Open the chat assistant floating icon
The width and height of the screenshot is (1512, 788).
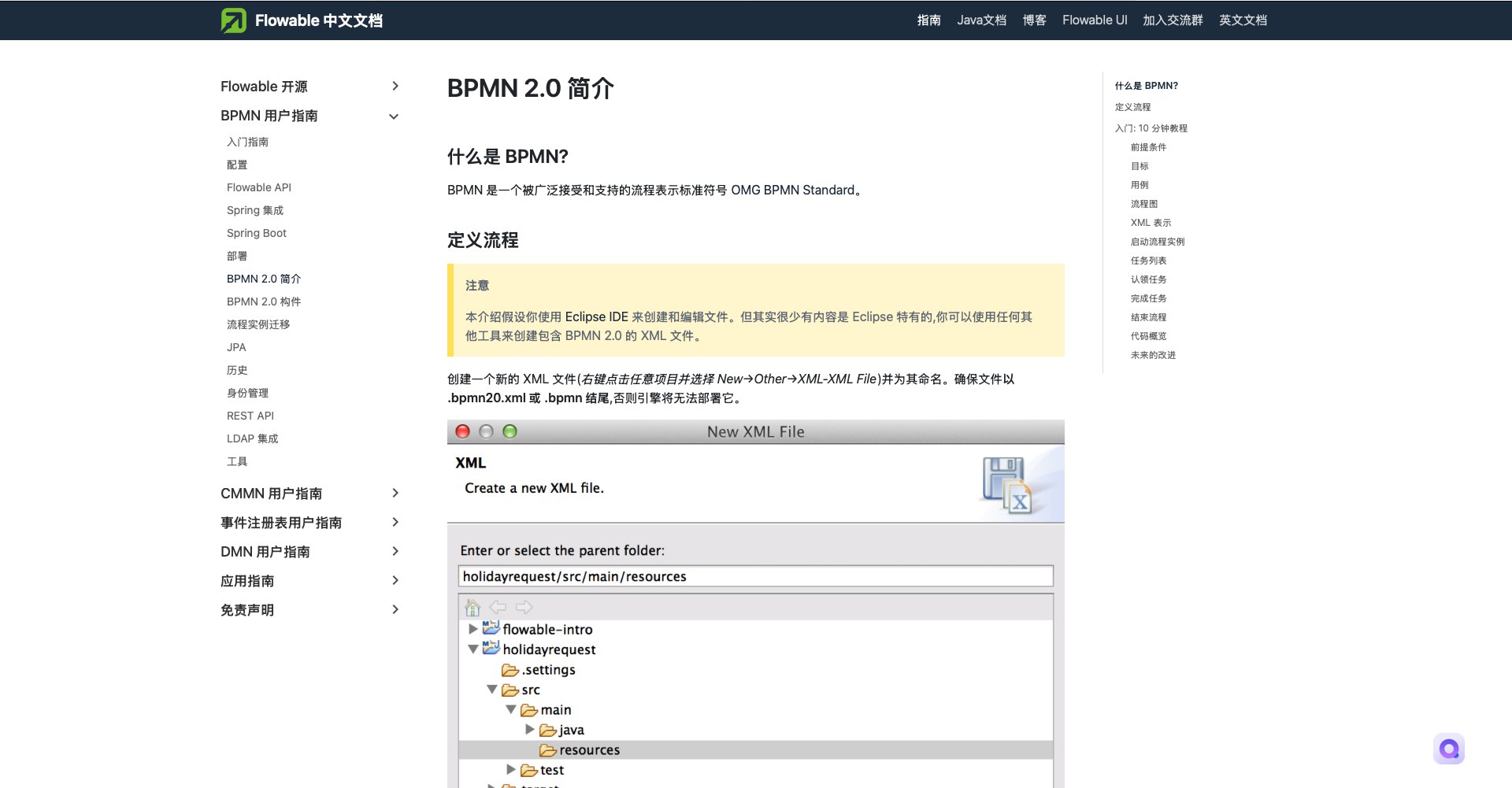coord(1449,749)
